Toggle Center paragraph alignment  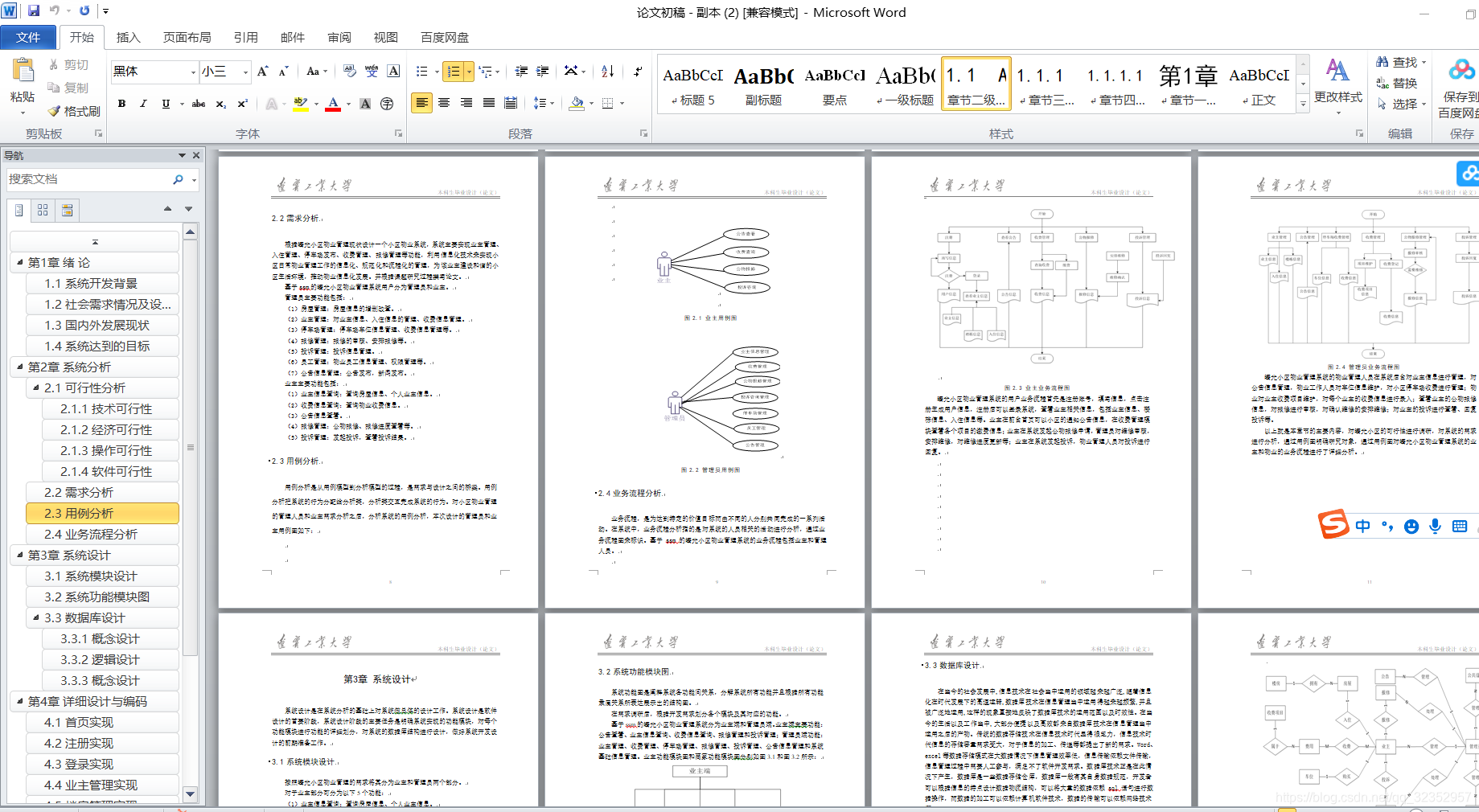tap(444, 103)
